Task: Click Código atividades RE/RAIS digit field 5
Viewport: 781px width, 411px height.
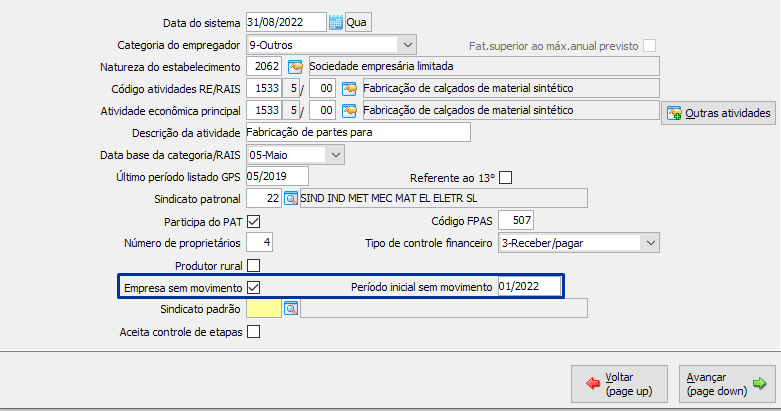Action: click(290, 89)
